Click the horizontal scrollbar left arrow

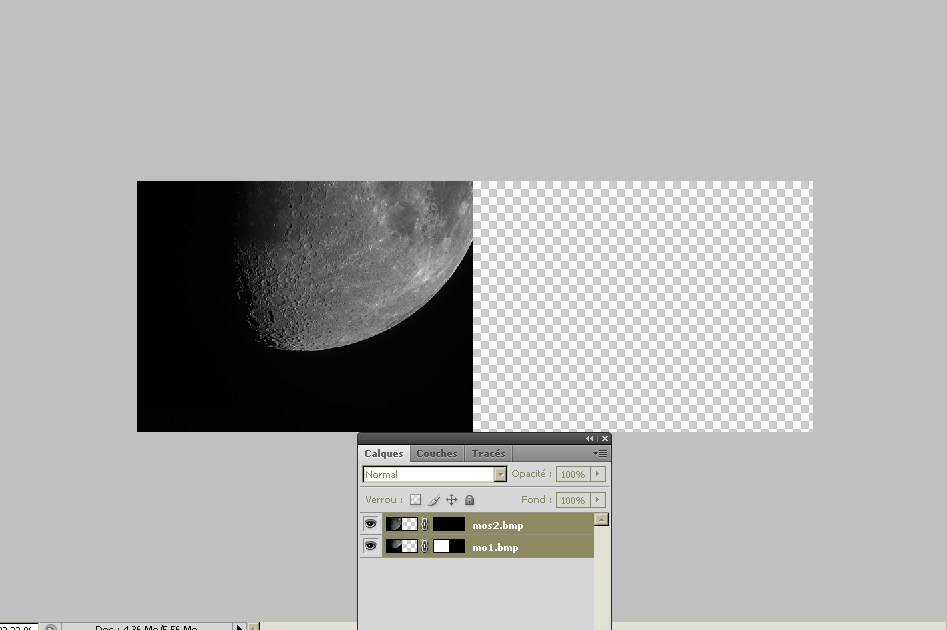click(x=254, y=627)
